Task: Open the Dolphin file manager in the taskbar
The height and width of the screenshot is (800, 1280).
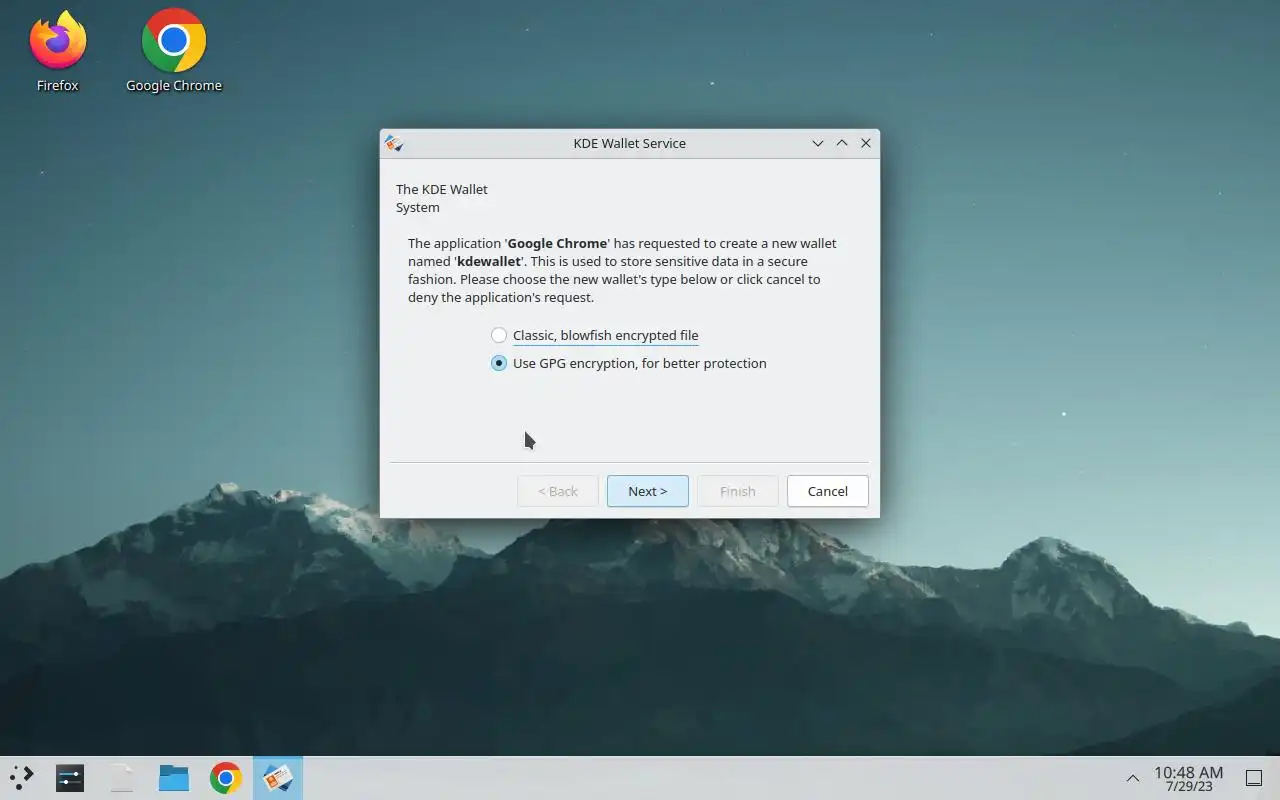Action: [174, 777]
